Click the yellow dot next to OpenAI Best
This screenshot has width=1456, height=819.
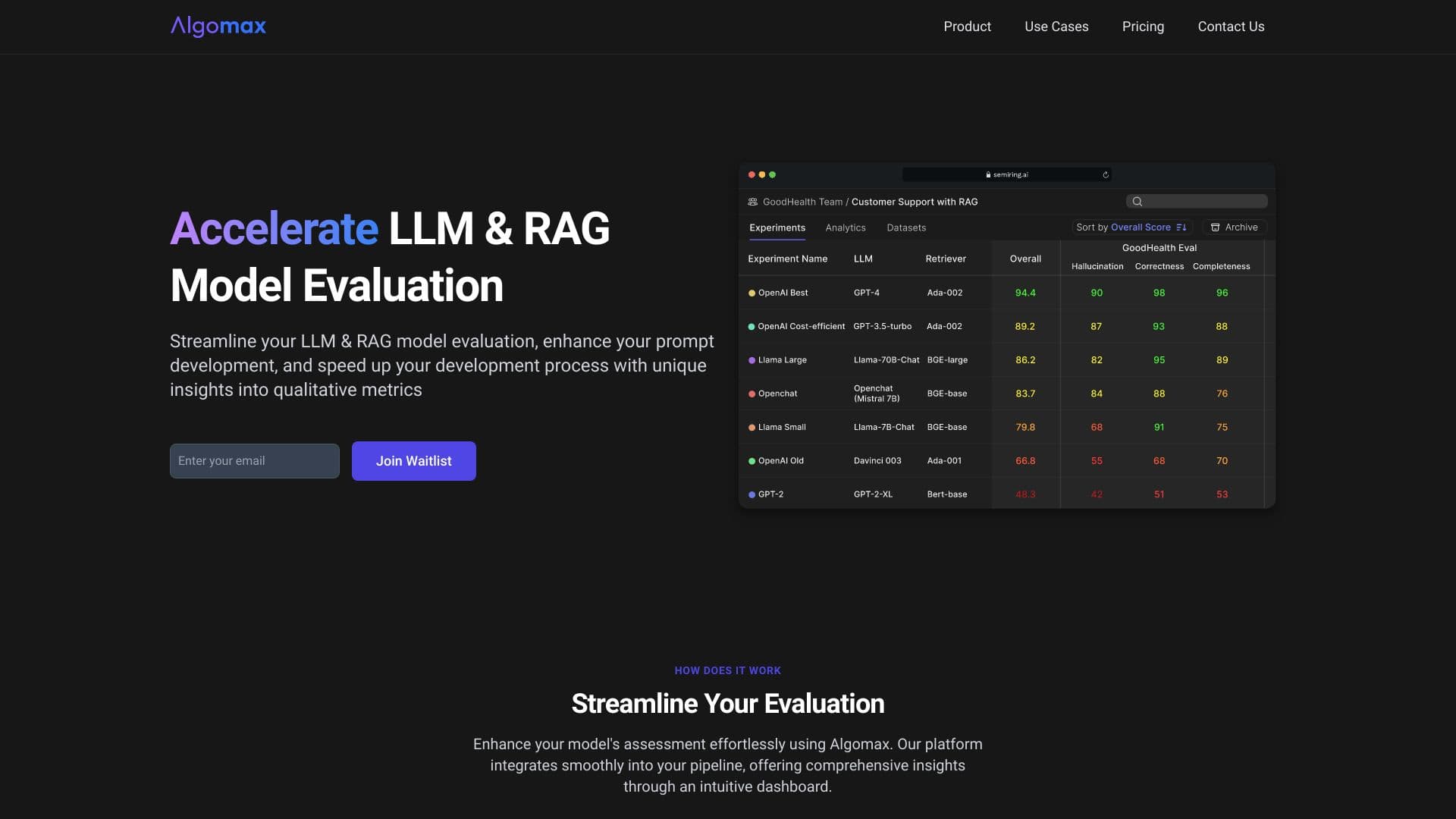point(752,293)
